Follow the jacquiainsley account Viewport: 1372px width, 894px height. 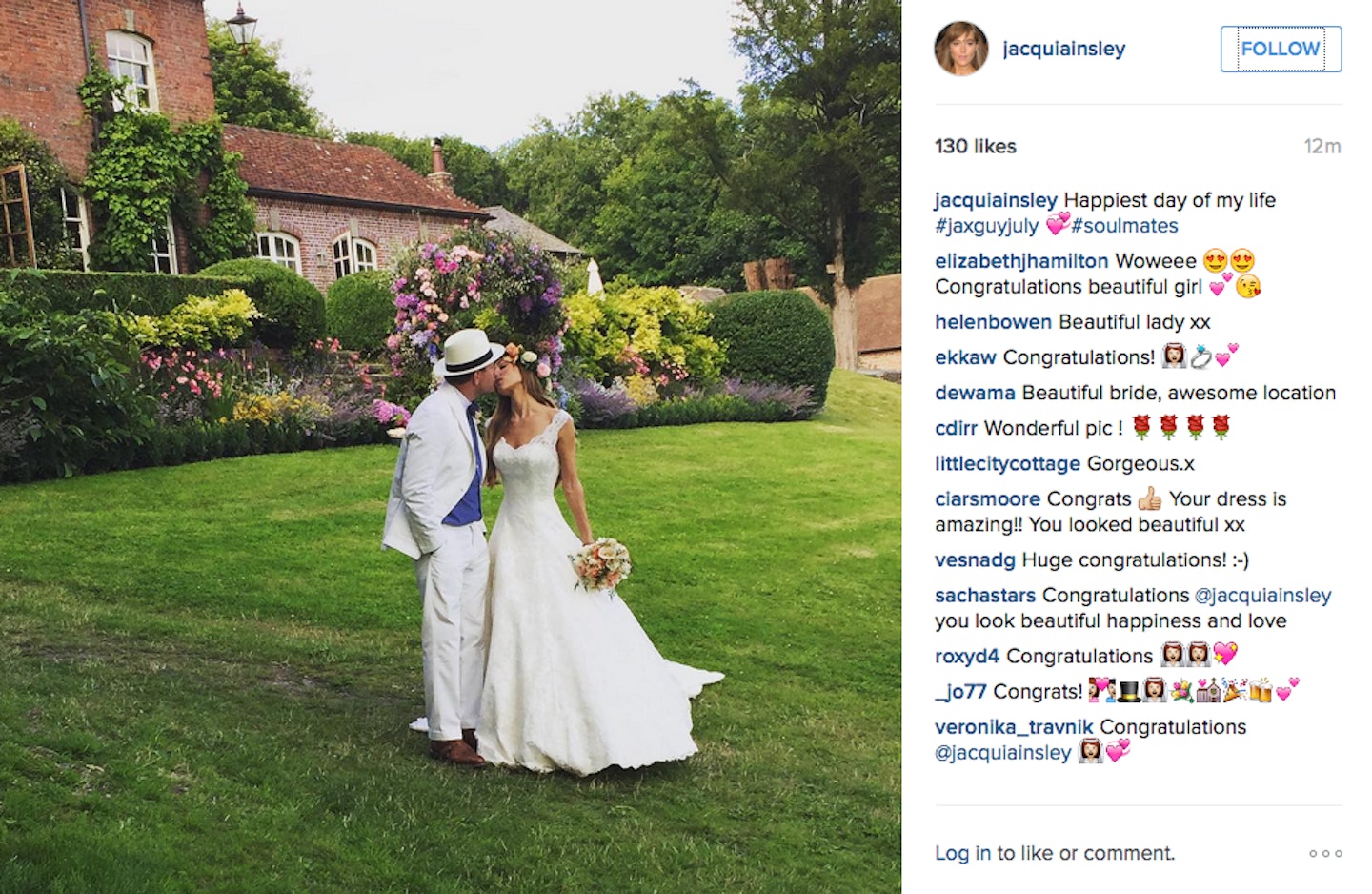click(1281, 49)
